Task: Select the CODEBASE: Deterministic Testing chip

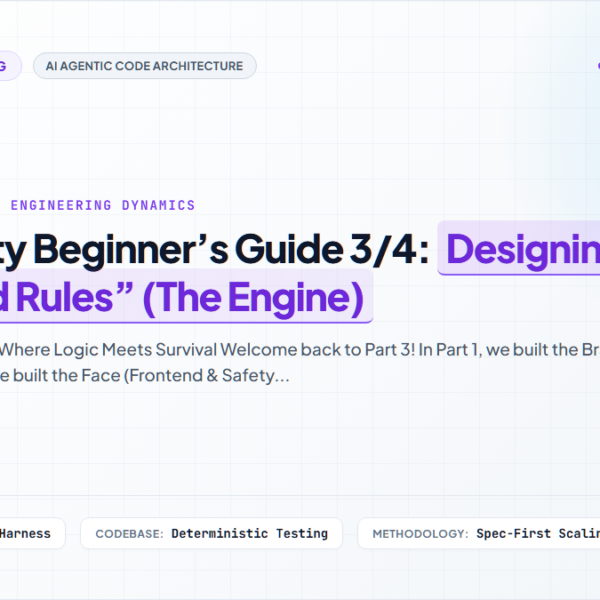Action: coord(211,533)
